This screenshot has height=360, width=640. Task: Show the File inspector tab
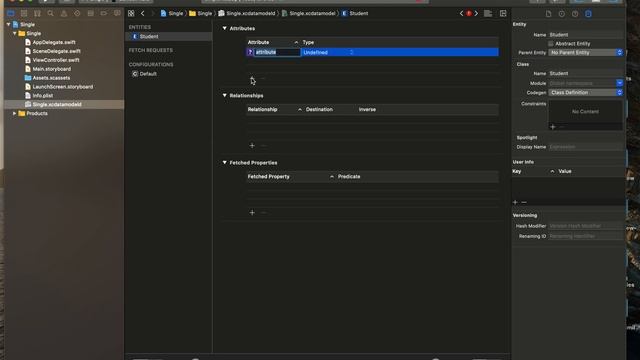coord(549,14)
